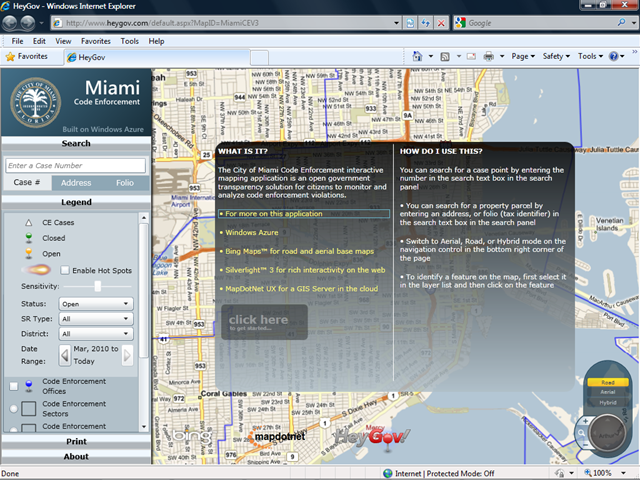Click the Enter a Case Number field

(x=76, y=166)
